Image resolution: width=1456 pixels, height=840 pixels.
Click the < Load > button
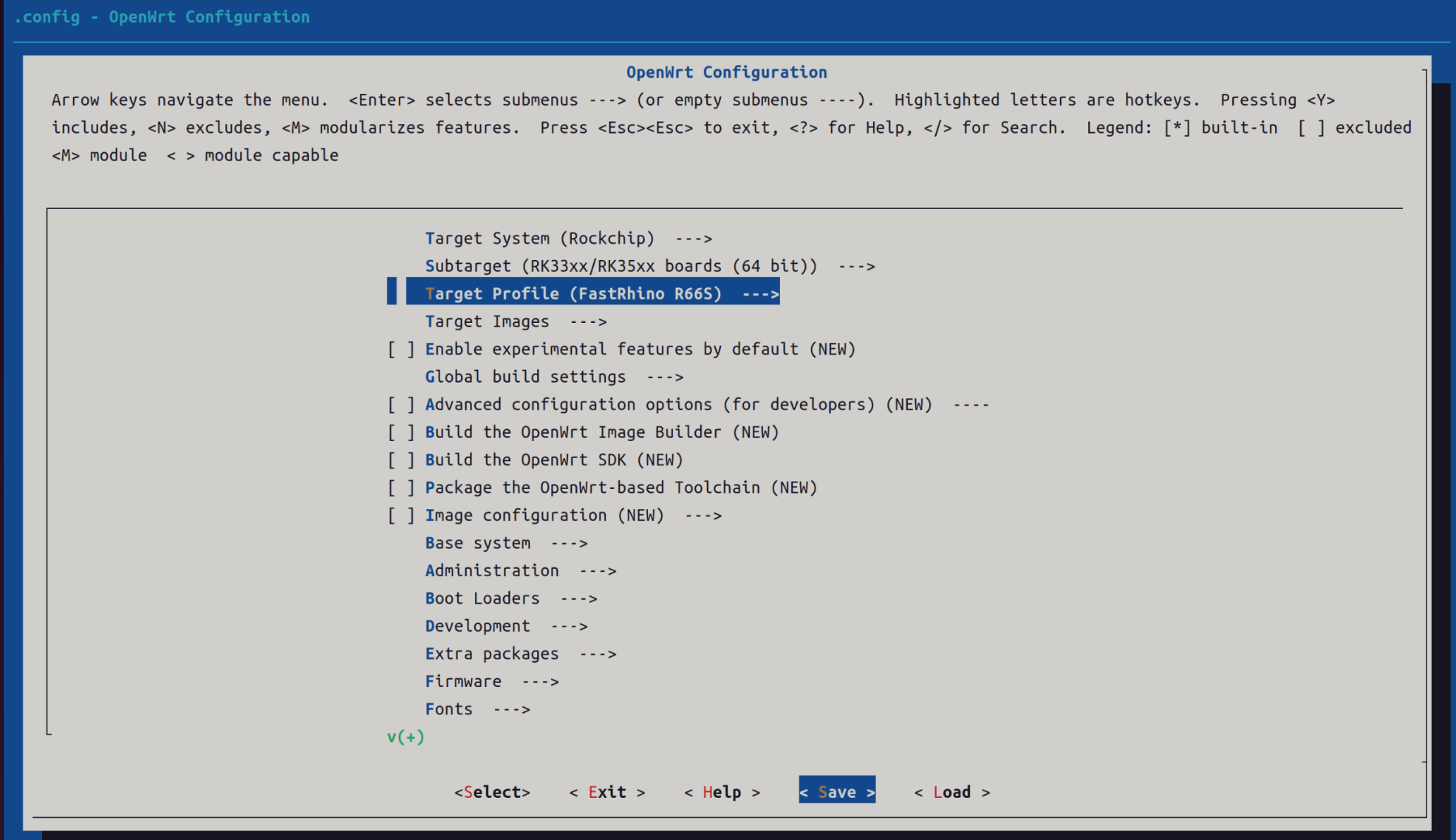952,792
